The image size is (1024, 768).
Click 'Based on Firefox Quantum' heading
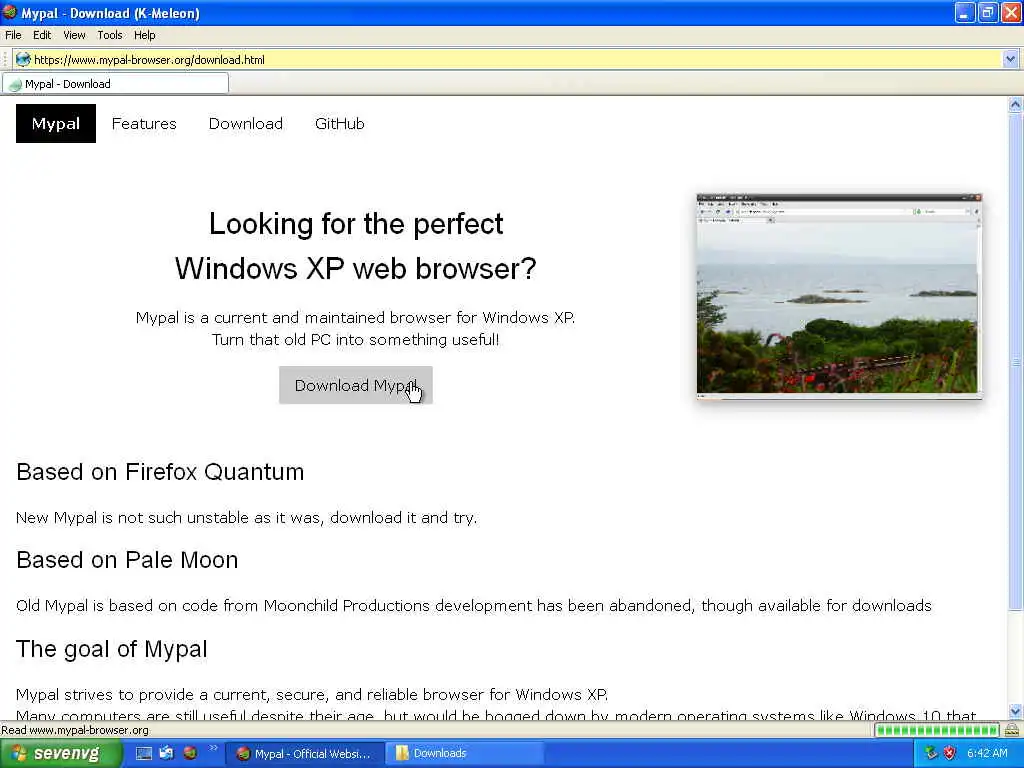pos(160,472)
